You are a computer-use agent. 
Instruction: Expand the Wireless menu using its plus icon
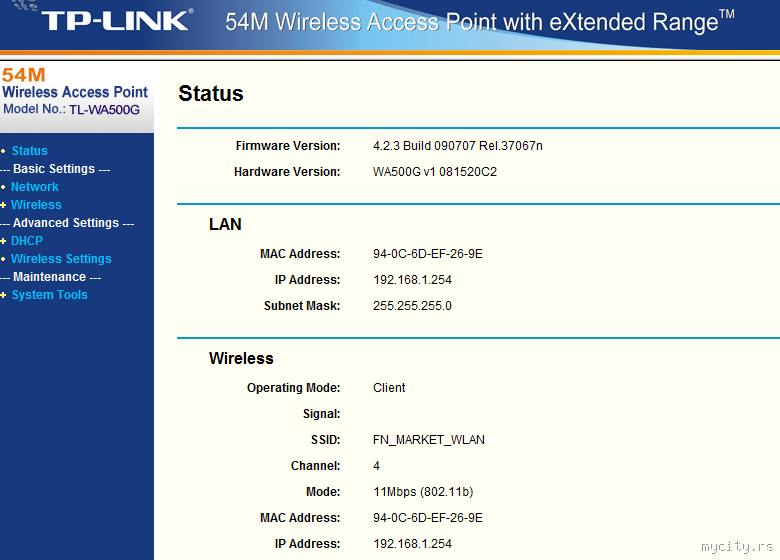[x=4, y=205]
